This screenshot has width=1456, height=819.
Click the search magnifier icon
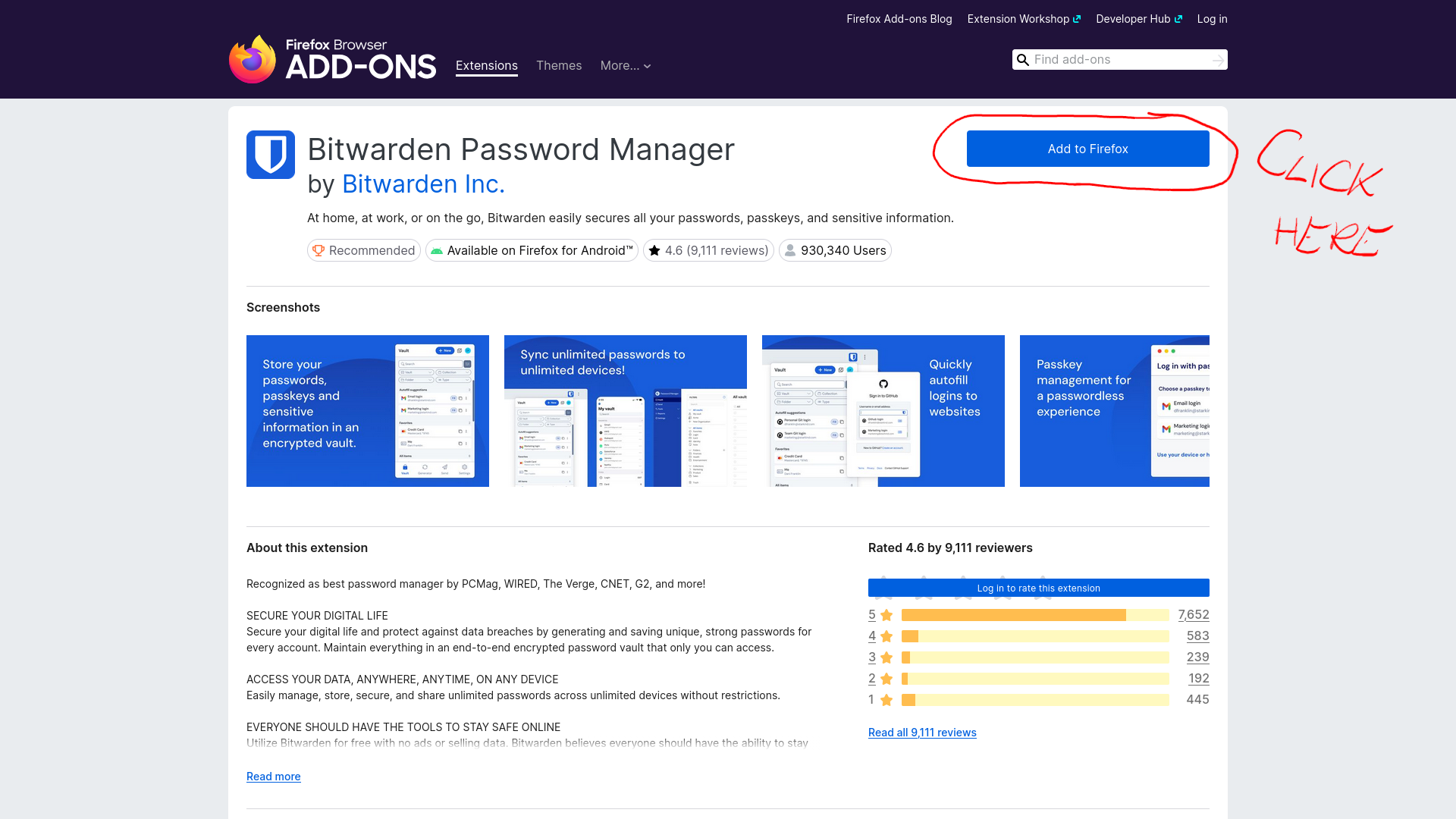(1023, 60)
